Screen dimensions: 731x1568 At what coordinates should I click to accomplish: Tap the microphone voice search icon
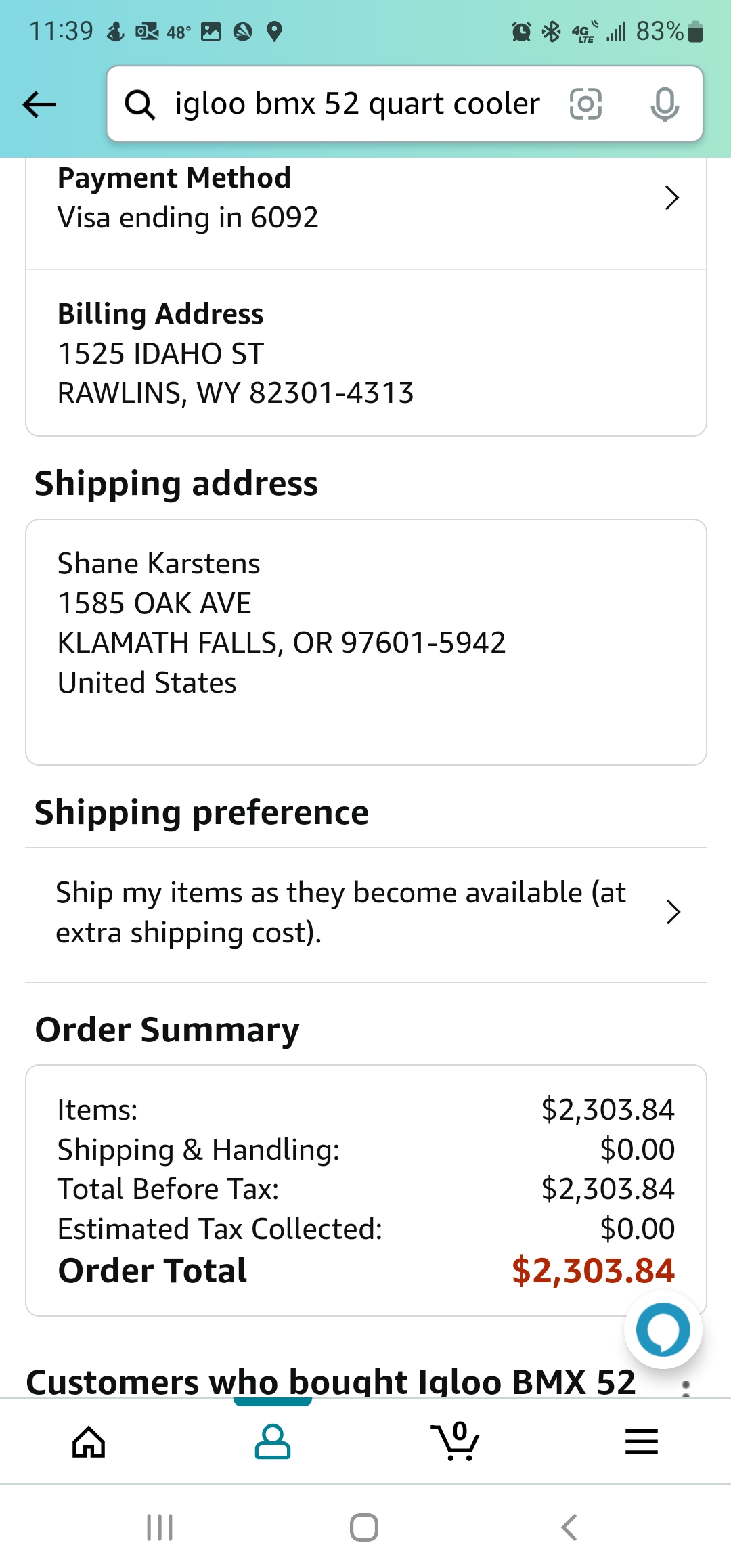click(664, 104)
